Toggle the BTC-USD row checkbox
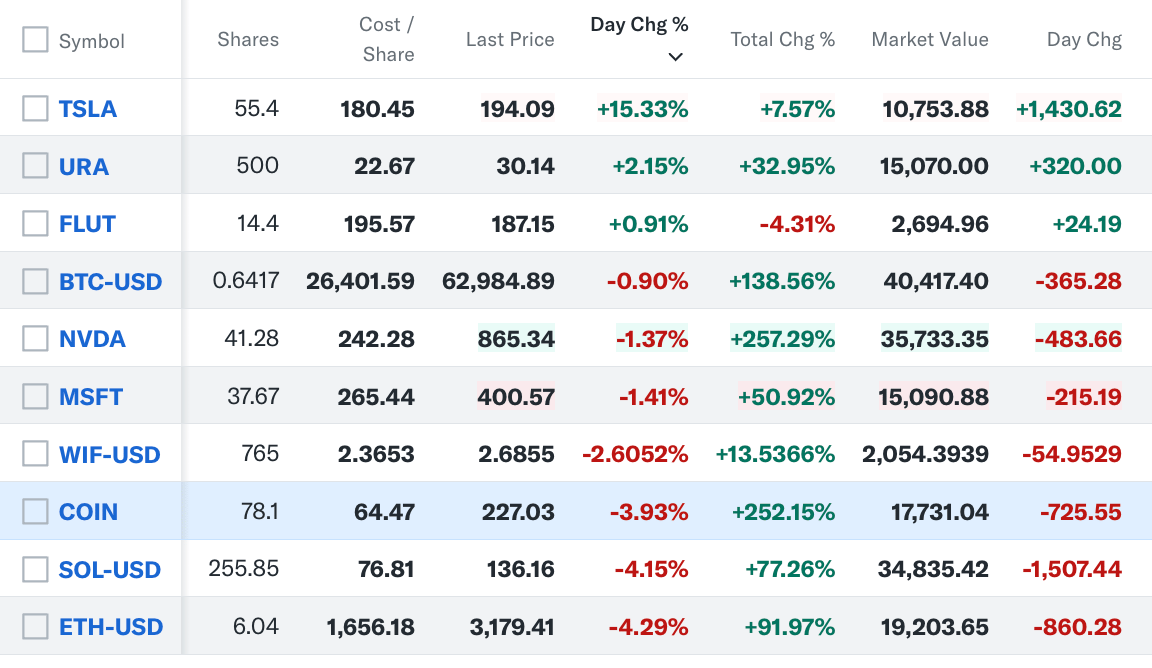 pyautogui.click(x=35, y=282)
